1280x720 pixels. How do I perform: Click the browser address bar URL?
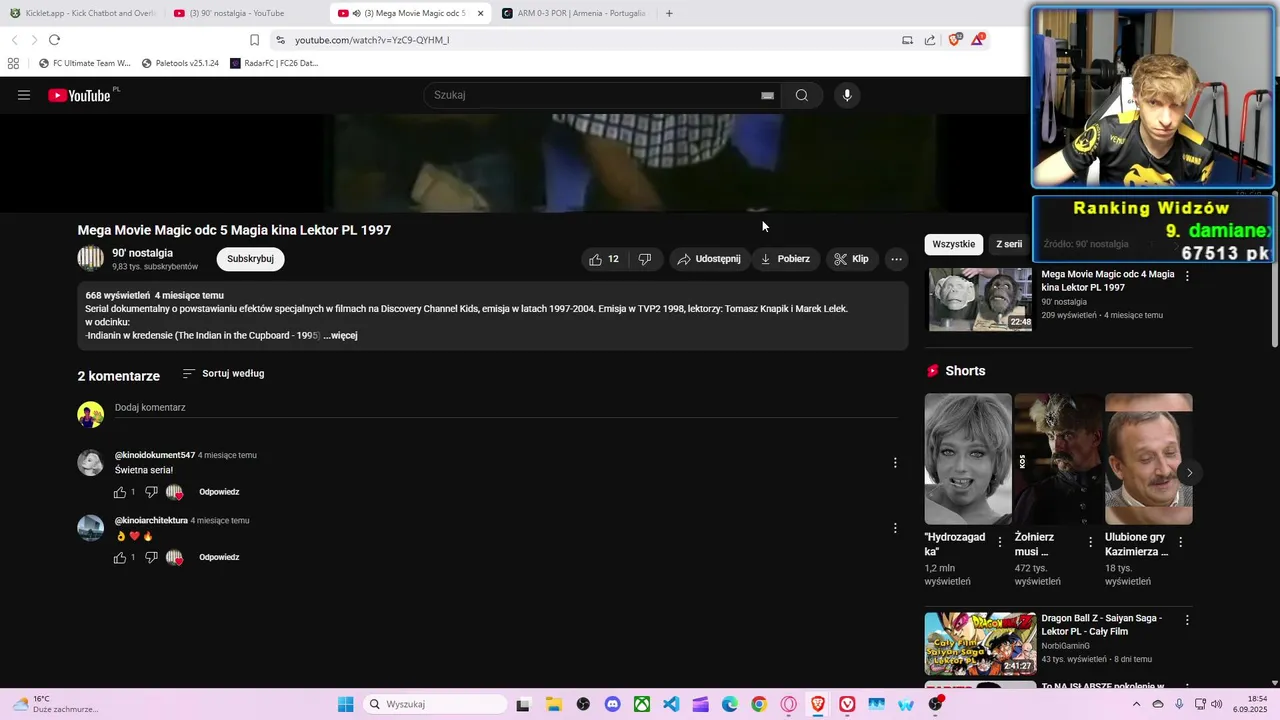pyautogui.click(x=372, y=40)
